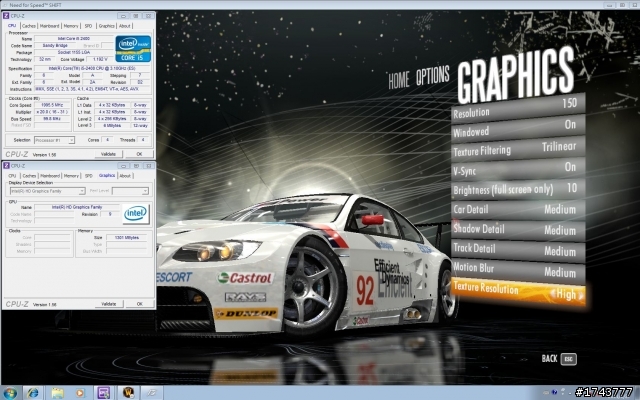The width and height of the screenshot is (640, 400).
Task: Click the Core Voltage '1.192 V' value
Action: point(100,59)
